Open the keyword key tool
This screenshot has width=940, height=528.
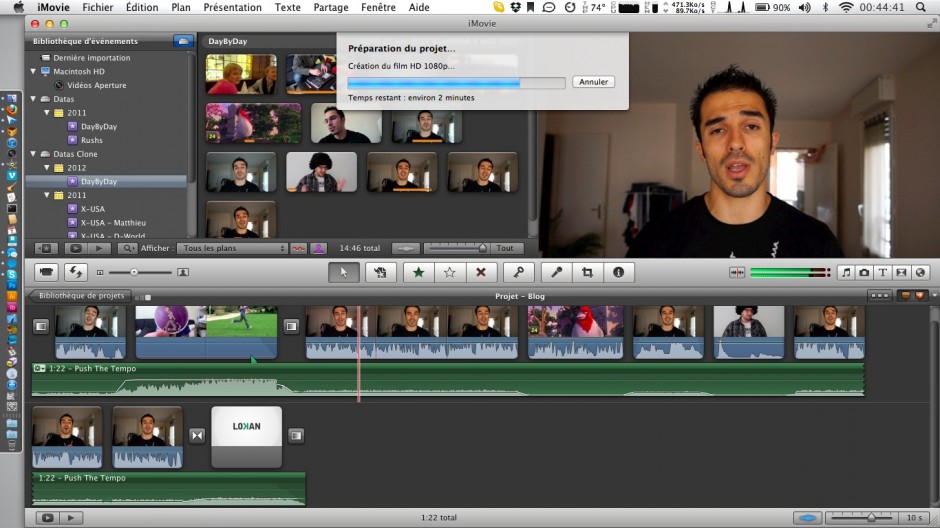point(519,272)
